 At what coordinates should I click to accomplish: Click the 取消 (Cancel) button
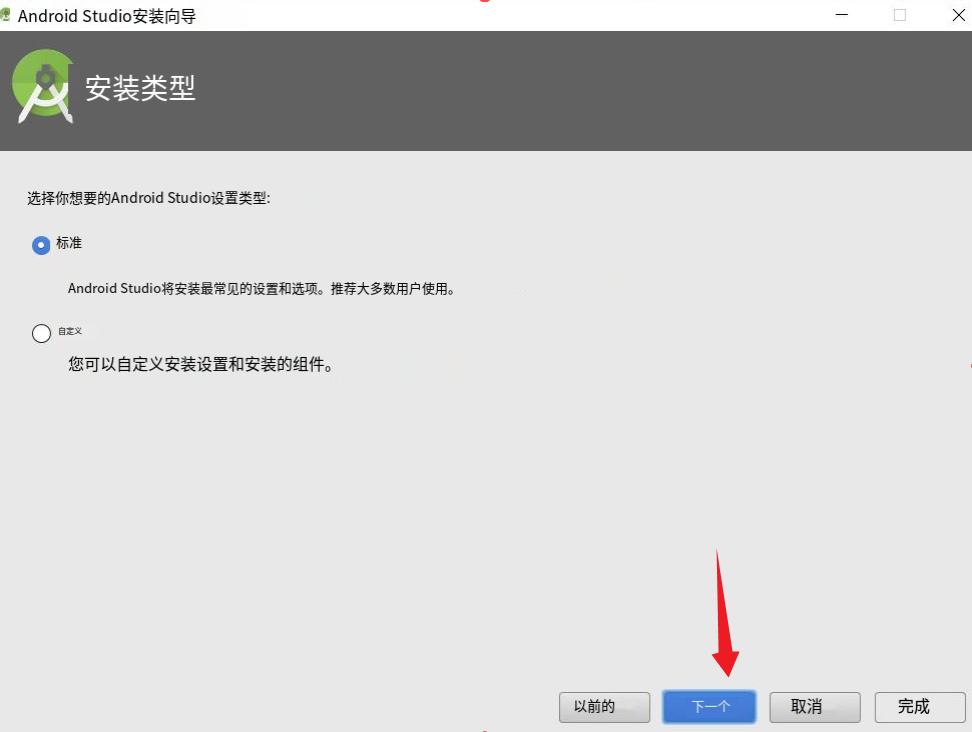(815, 707)
